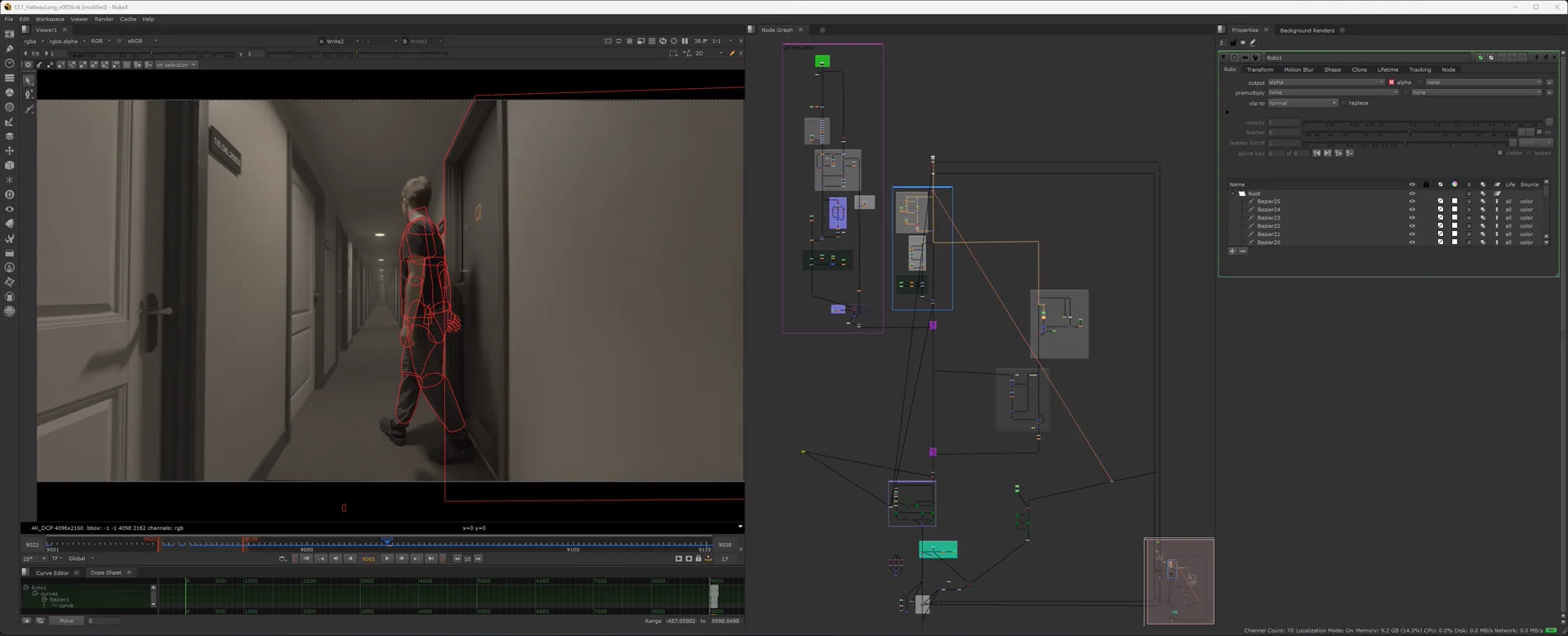This screenshot has width=1568, height=636.
Task: Open the Time nodes toolbar menu
Action: (x=9, y=64)
